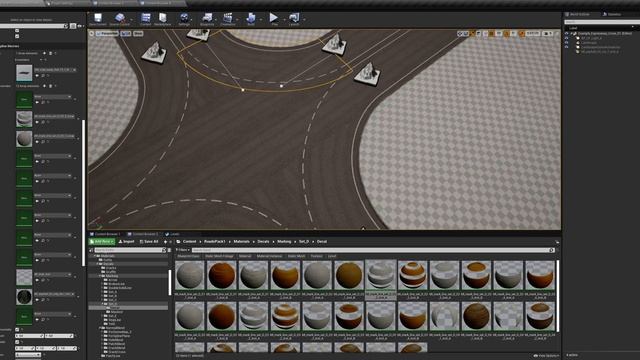The height and width of the screenshot is (360, 640).
Task: Open the Marketplace toolbar icon
Action: coord(162,19)
